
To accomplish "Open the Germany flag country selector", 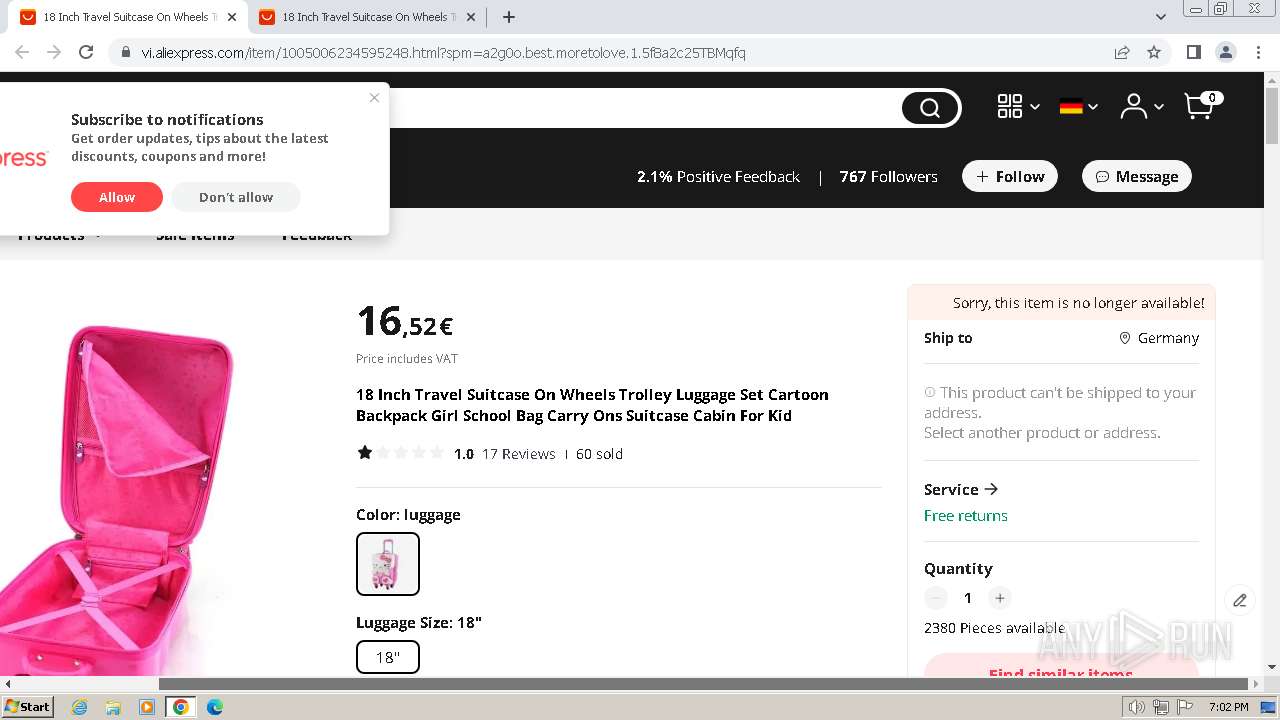I will click(1079, 106).
